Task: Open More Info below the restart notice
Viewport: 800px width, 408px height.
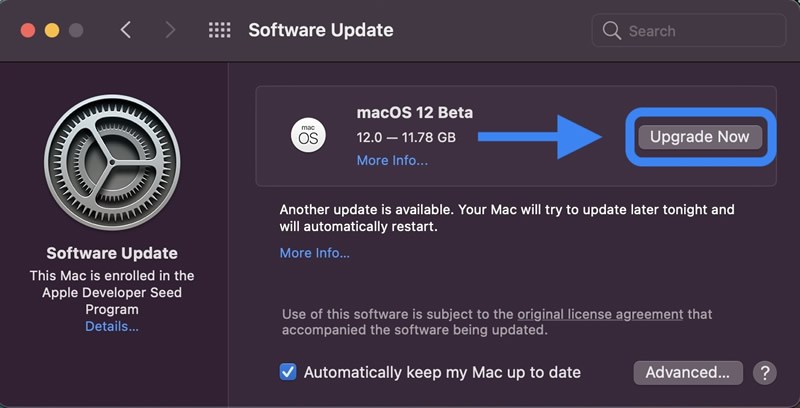Action: [x=314, y=253]
